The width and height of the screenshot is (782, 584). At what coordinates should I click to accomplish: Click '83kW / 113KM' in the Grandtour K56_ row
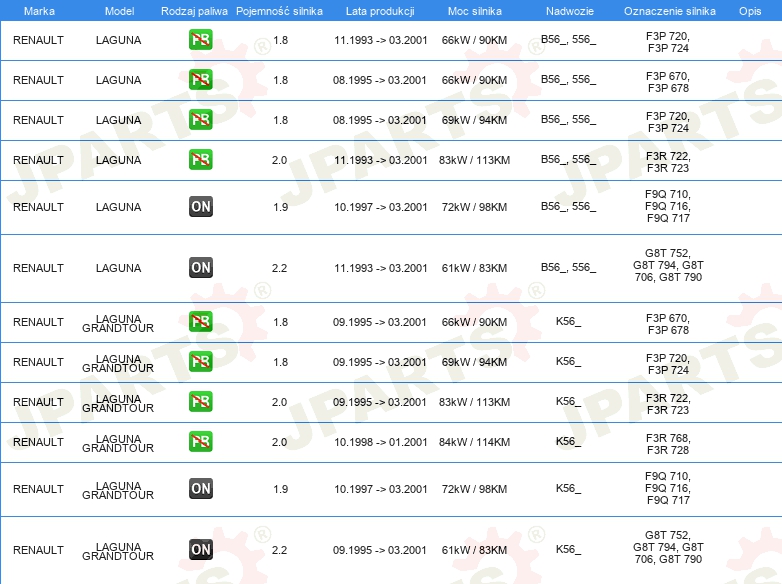coord(474,402)
